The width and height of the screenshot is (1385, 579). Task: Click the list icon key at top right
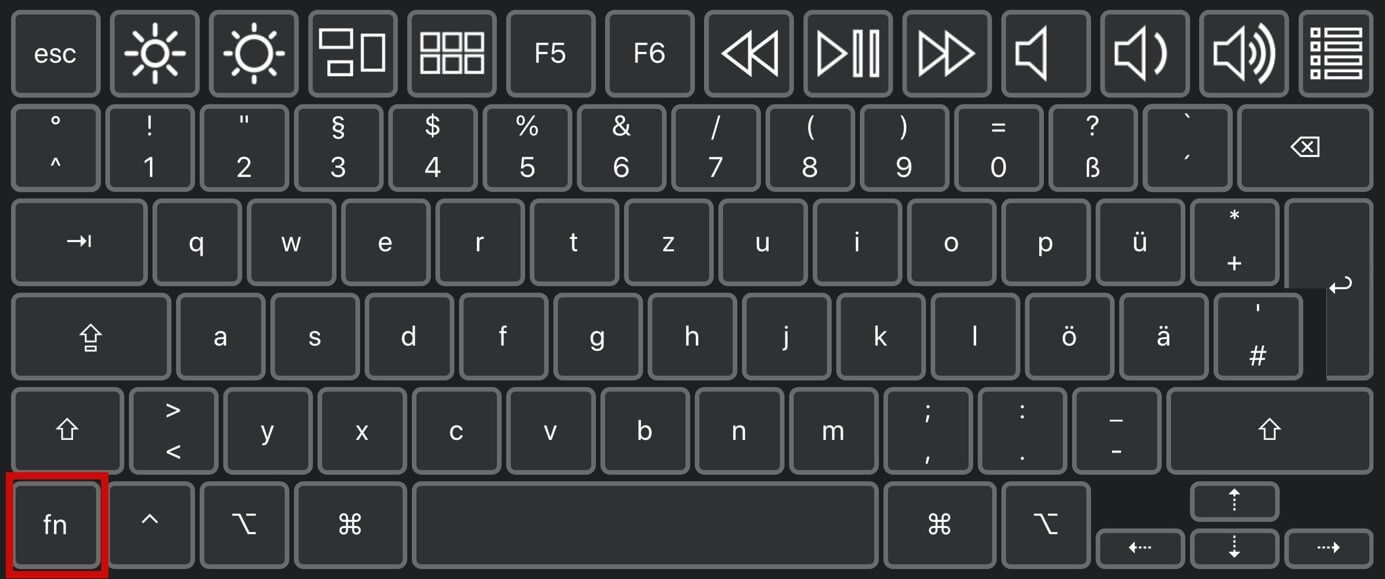(x=1336, y=53)
